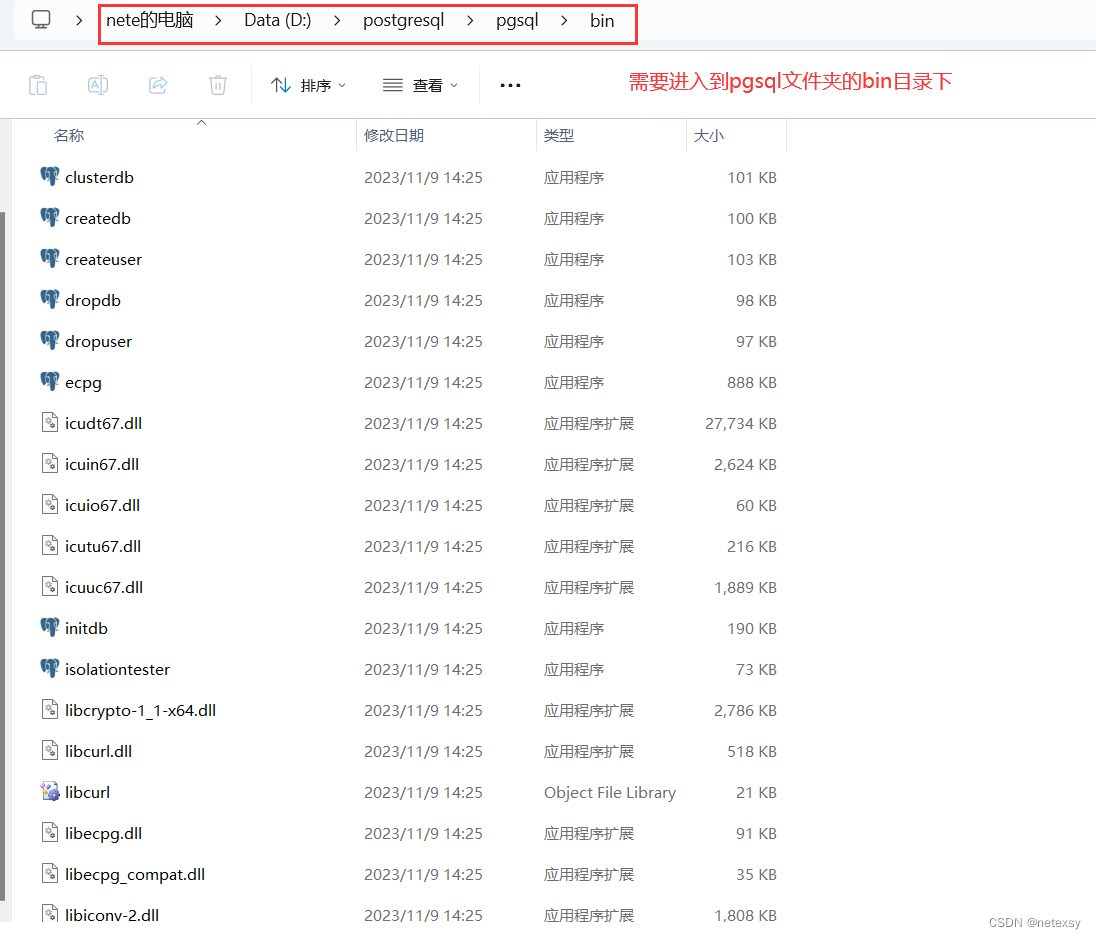Click the clusterdb file name

[99, 177]
